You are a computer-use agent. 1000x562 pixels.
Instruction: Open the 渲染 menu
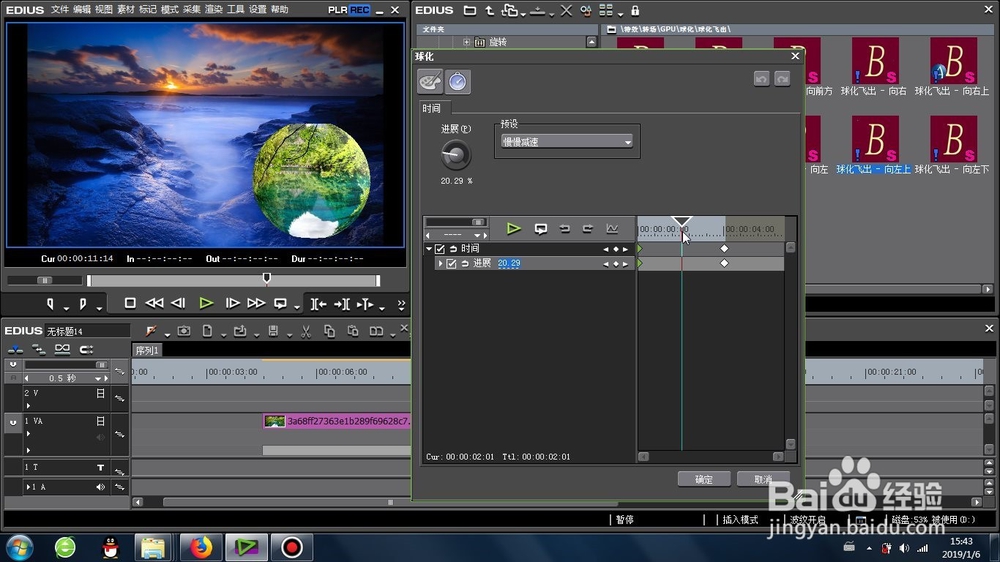[x=214, y=10]
